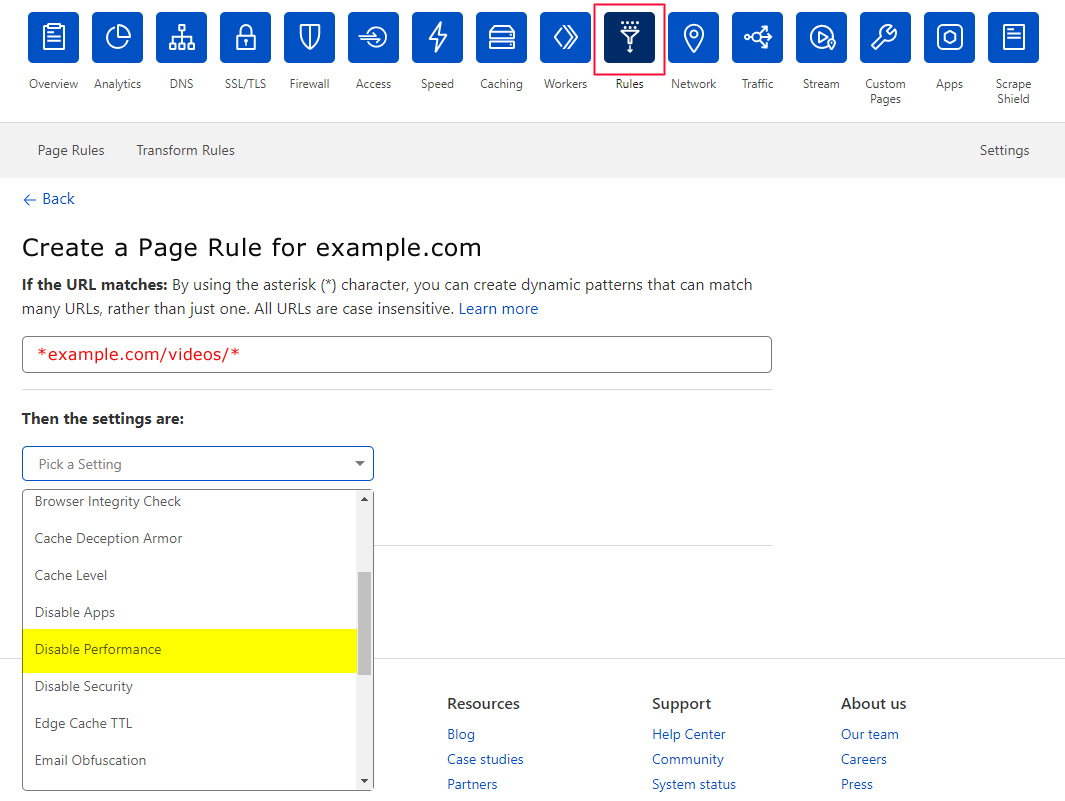
Task: Open Settings in the rules sub-navigation
Action: tap(1004, 151)
